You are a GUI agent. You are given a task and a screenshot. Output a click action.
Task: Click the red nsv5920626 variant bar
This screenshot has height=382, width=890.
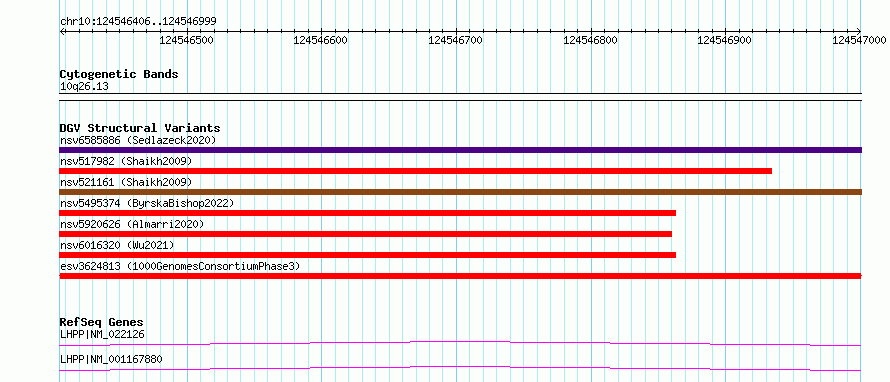[366, 234]
